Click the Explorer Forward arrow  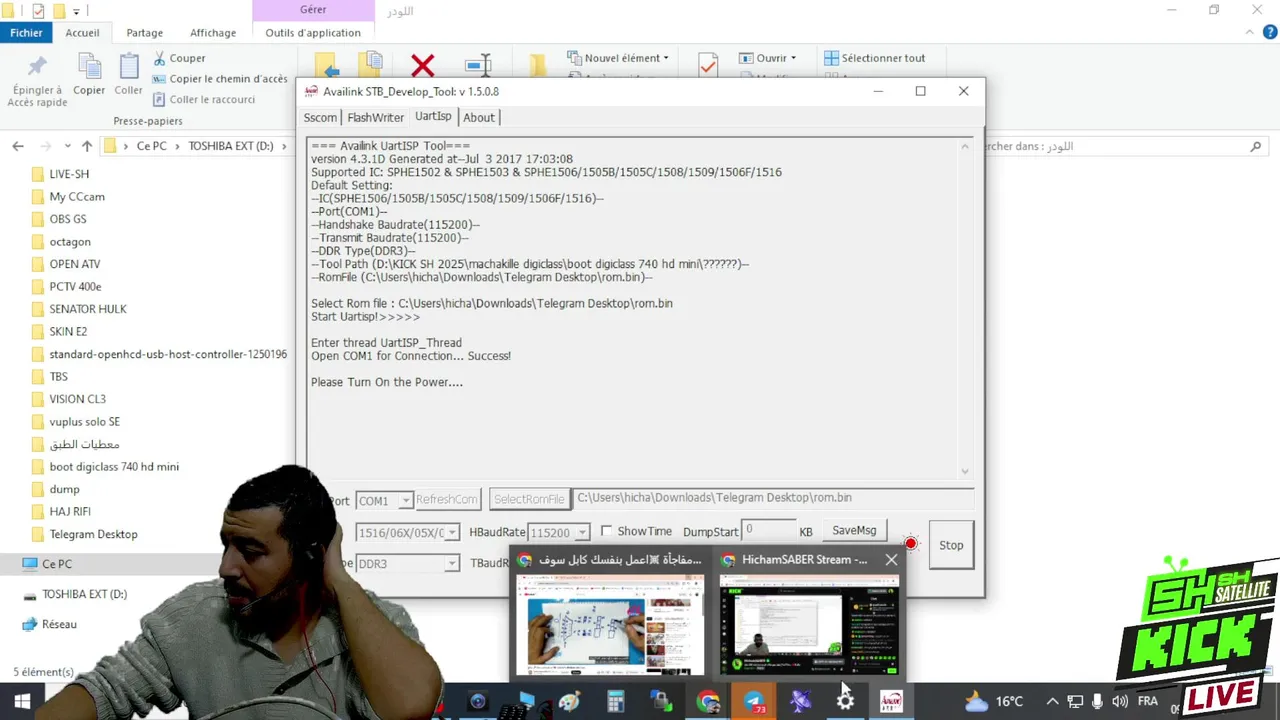click(x=44, y=146)
